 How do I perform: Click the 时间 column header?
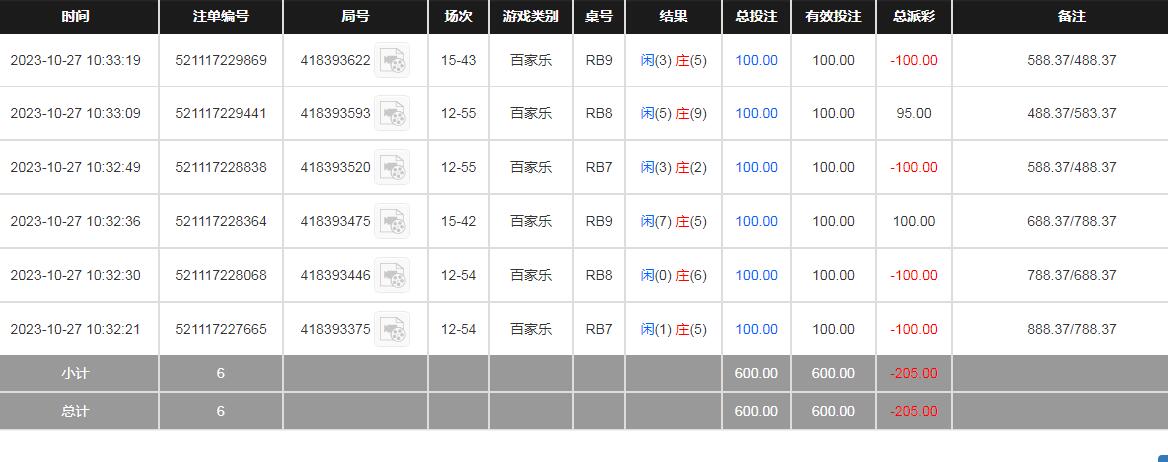(74, 17)
